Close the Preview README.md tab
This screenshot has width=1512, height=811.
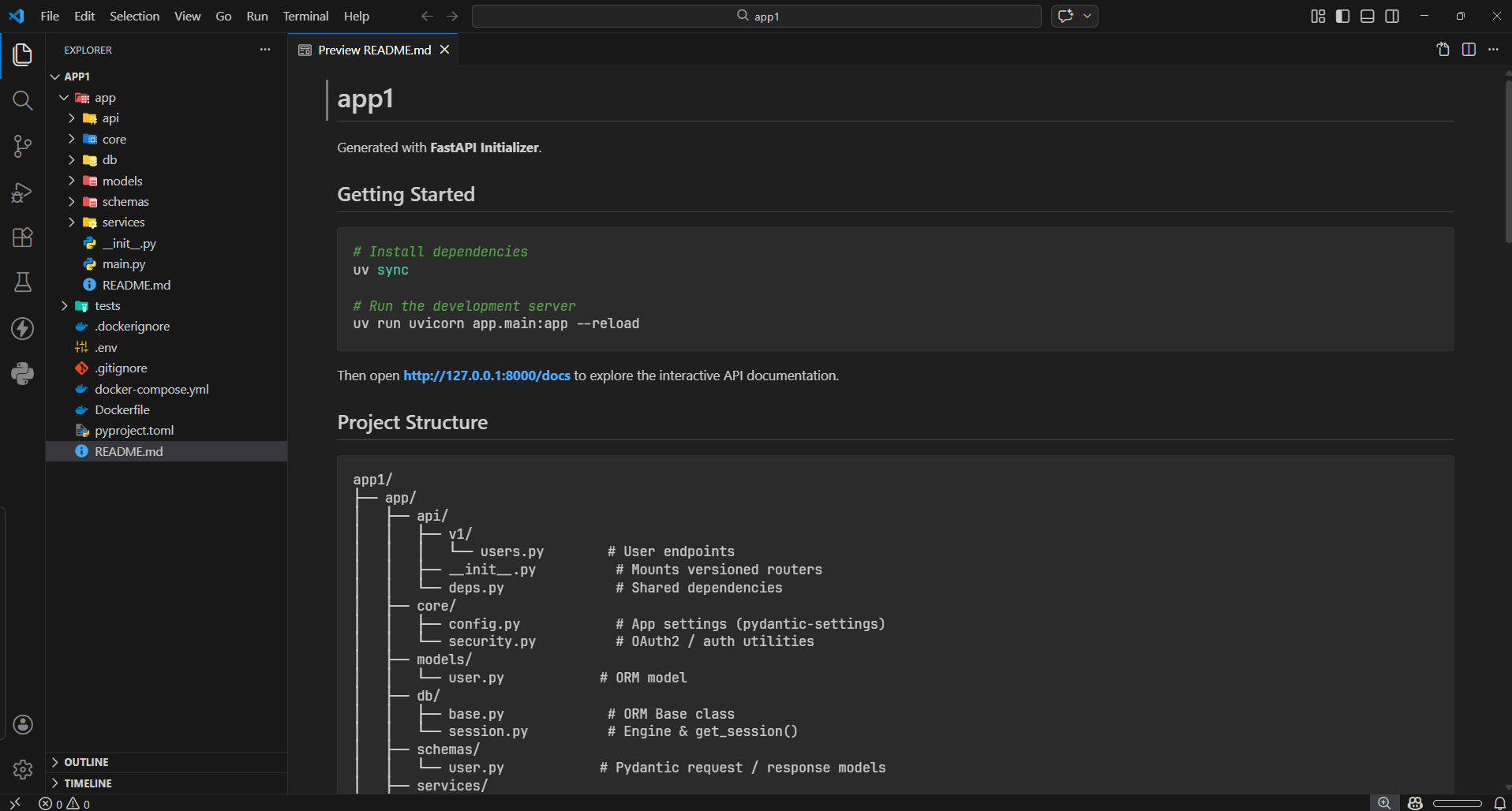click(445, 50)
